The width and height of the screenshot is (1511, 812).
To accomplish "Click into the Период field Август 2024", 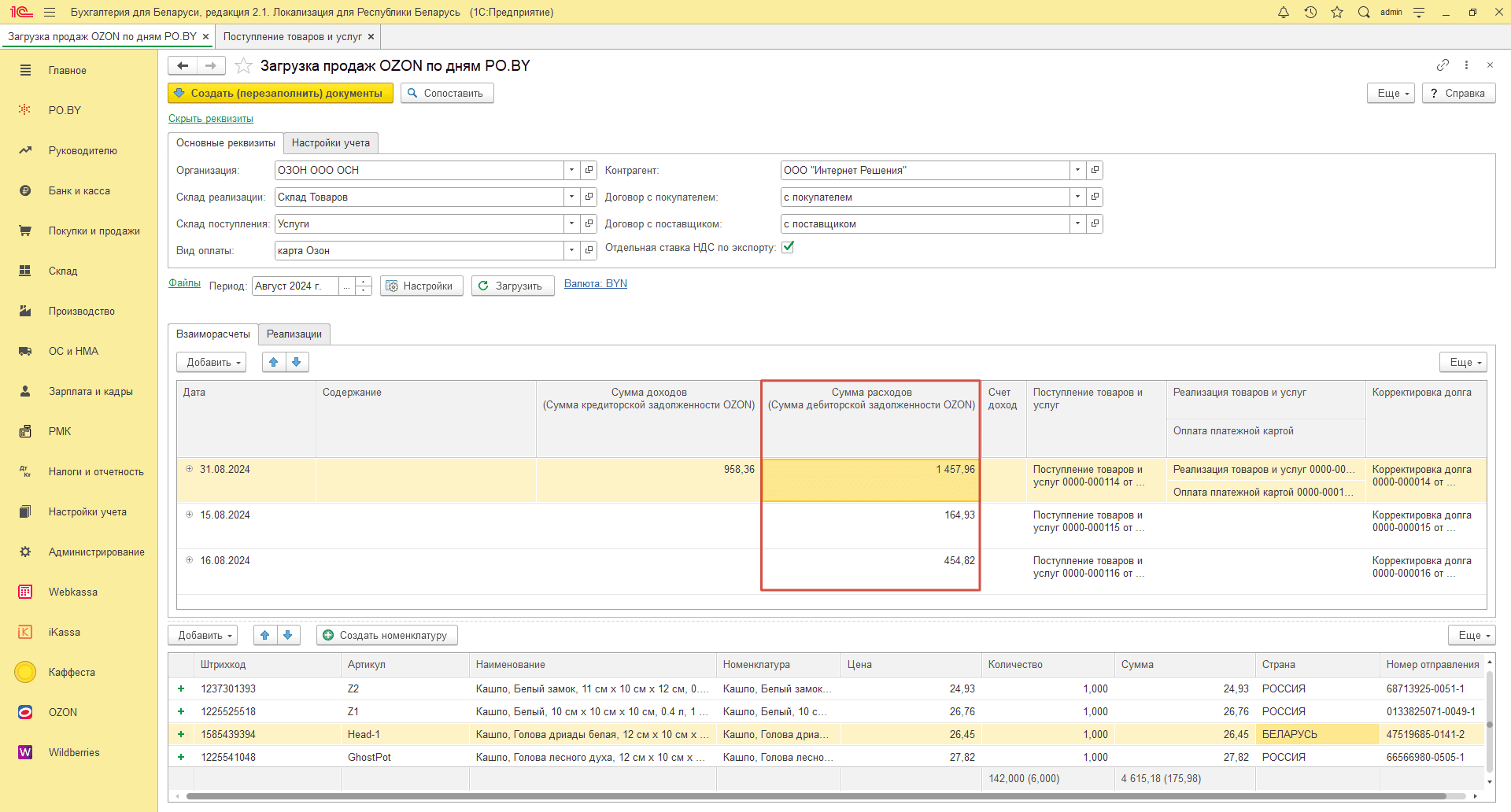I will (295, 286).
